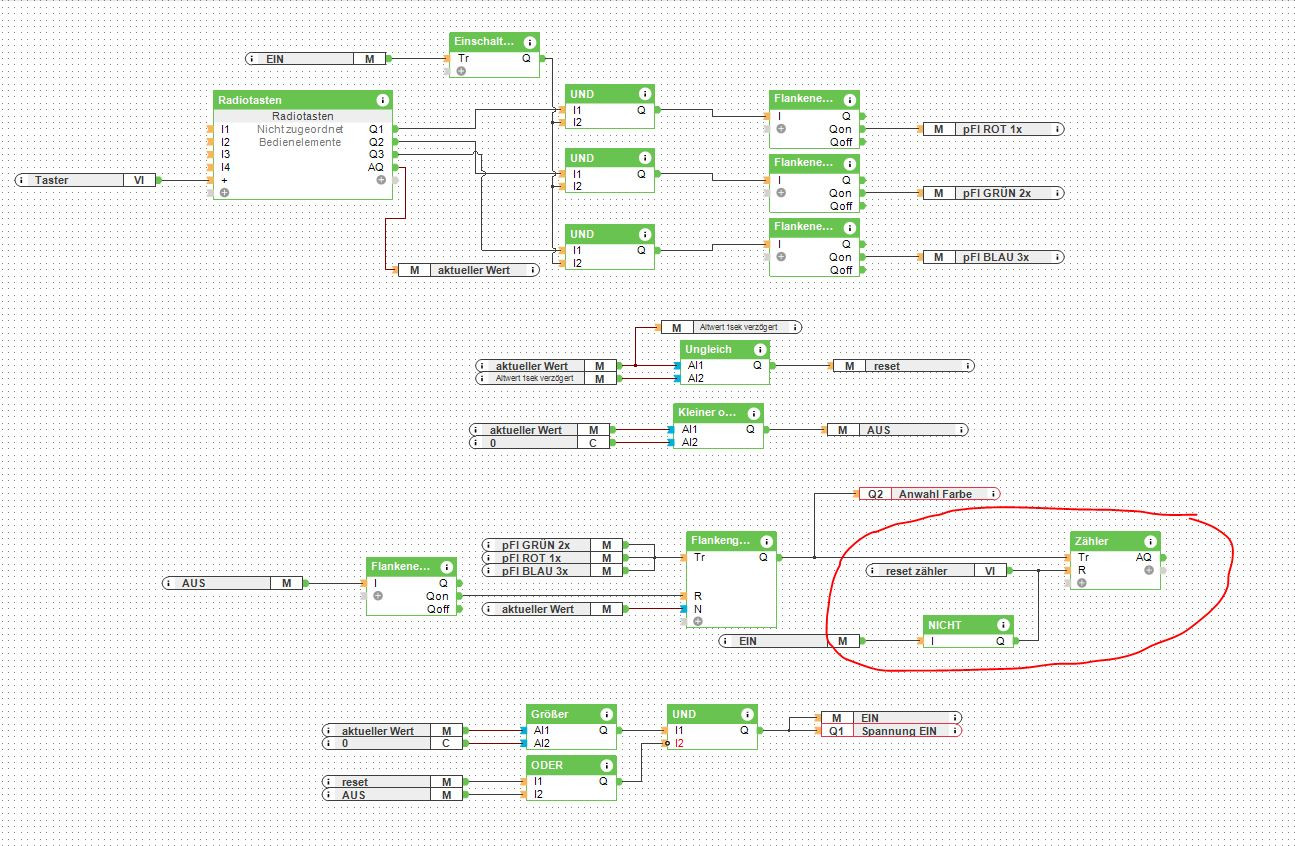The image size is (1295, 846).
Task: Click info icon on the Einschalt block
Action: [x=529, y=43]
